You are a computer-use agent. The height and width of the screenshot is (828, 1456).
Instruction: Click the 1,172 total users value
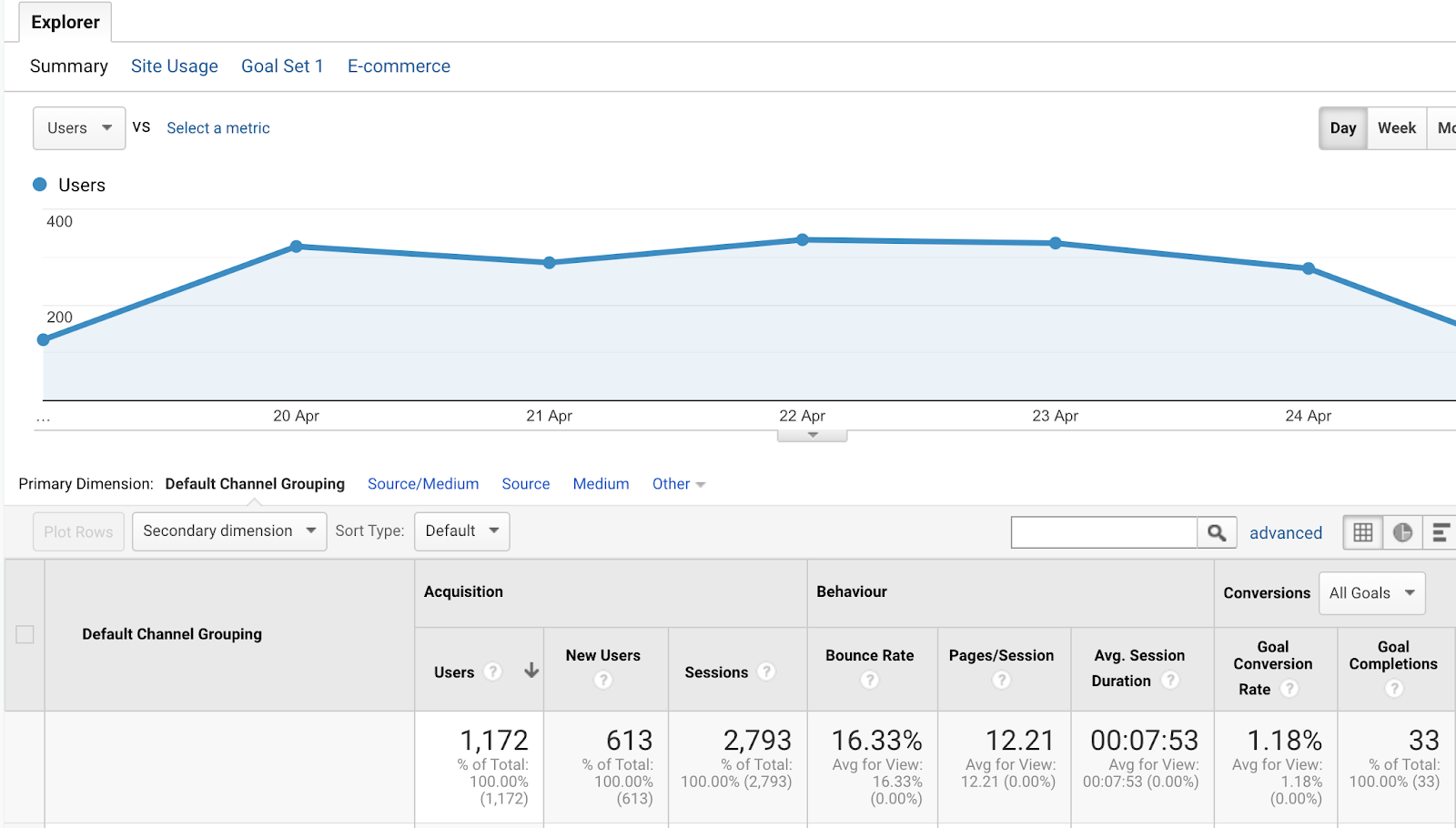click(494, 741)
